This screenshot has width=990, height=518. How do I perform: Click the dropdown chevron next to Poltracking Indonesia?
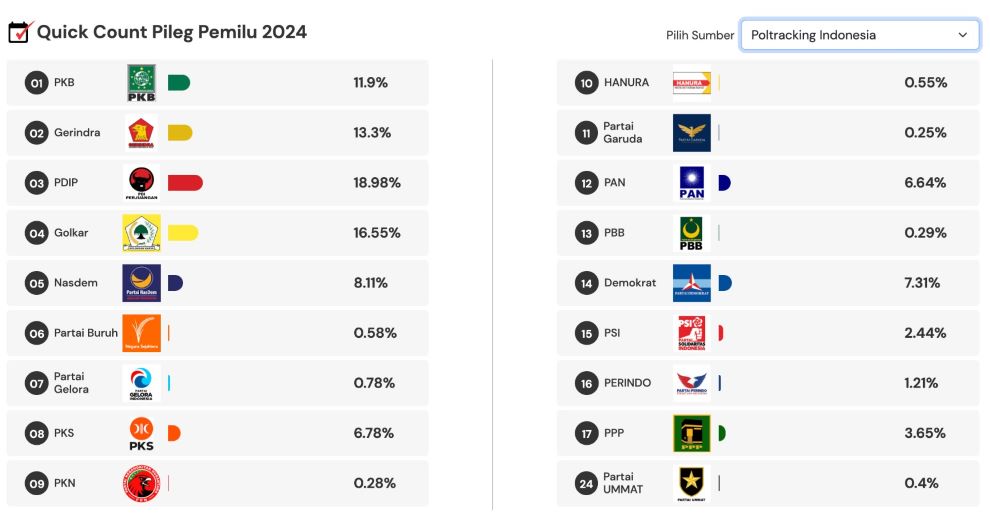click(963, 35)
